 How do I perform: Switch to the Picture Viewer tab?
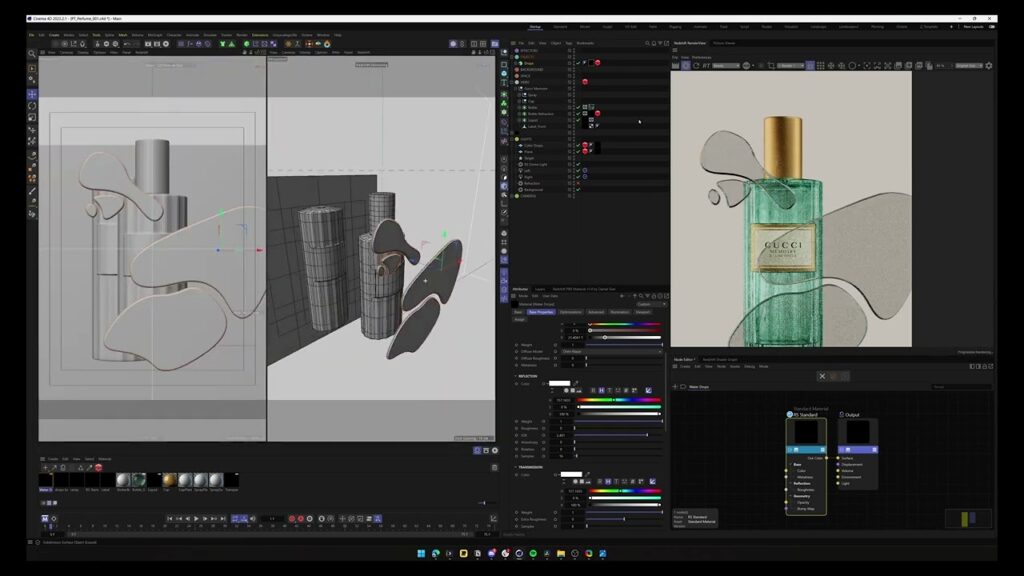pos(724,43)
